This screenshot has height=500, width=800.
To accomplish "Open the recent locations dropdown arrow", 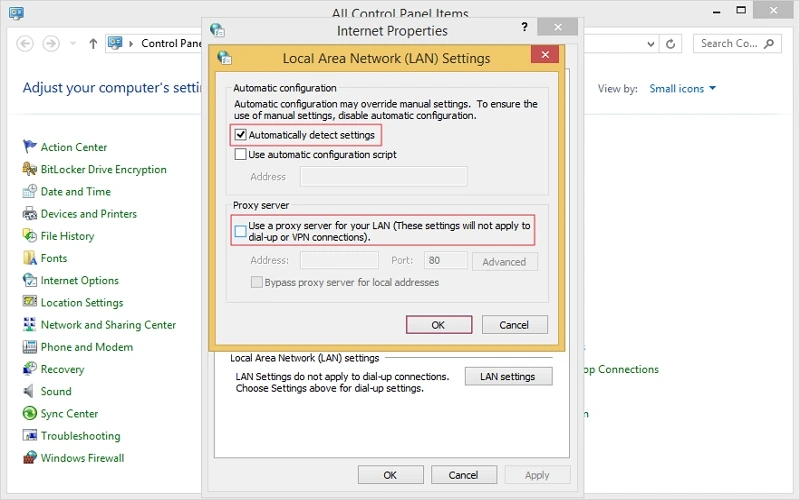I will point(73,44).
